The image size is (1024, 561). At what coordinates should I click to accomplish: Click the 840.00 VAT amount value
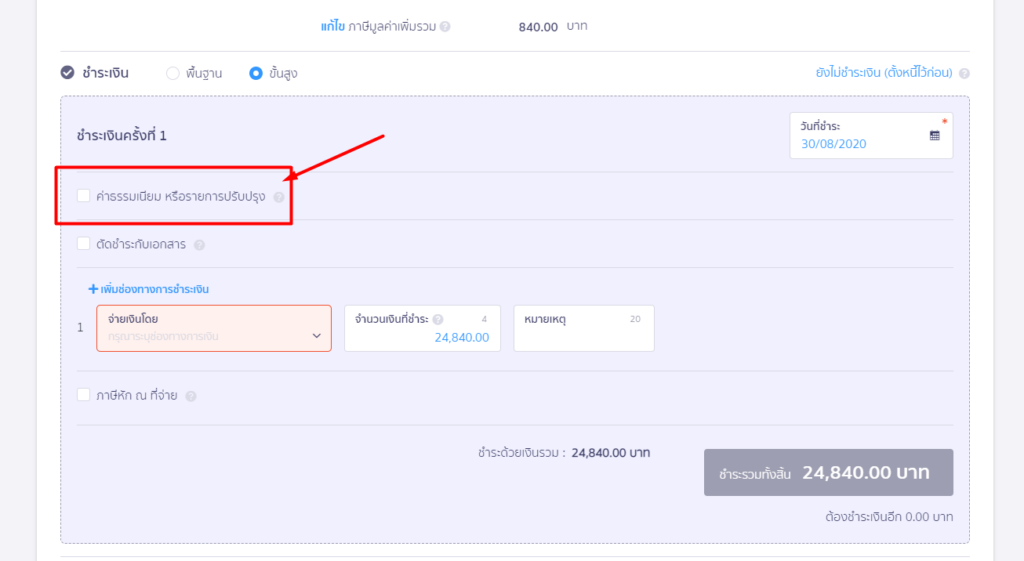538,27
